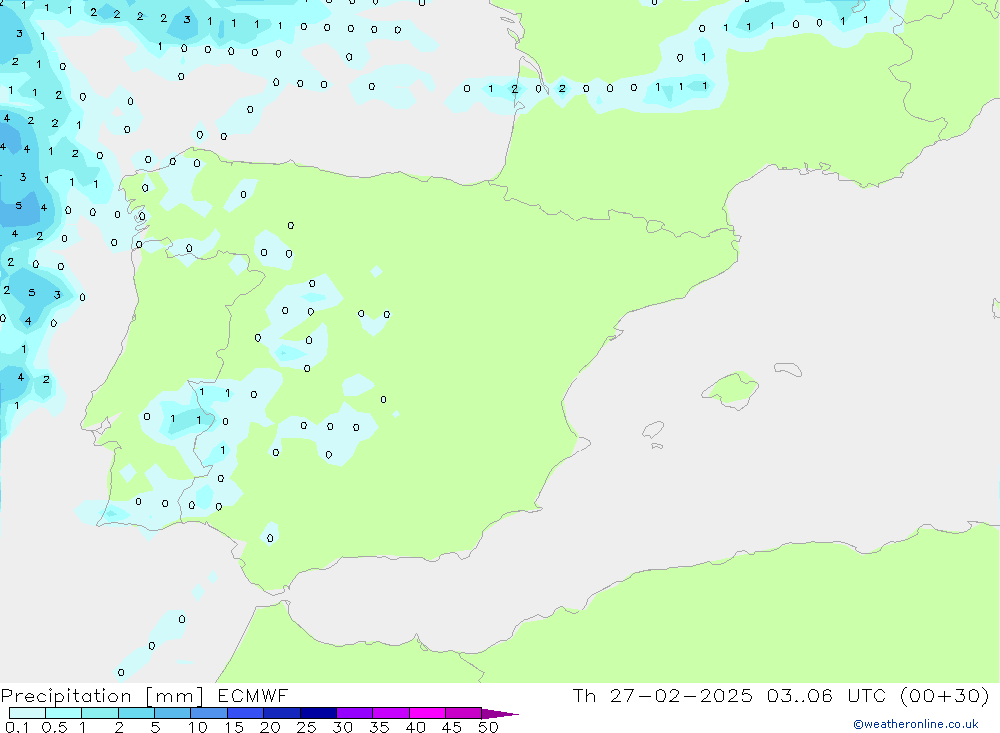Click the '(00+30)' forecast step text
1000x733 pixels.
pyautogui.click(x=944, y=695)
